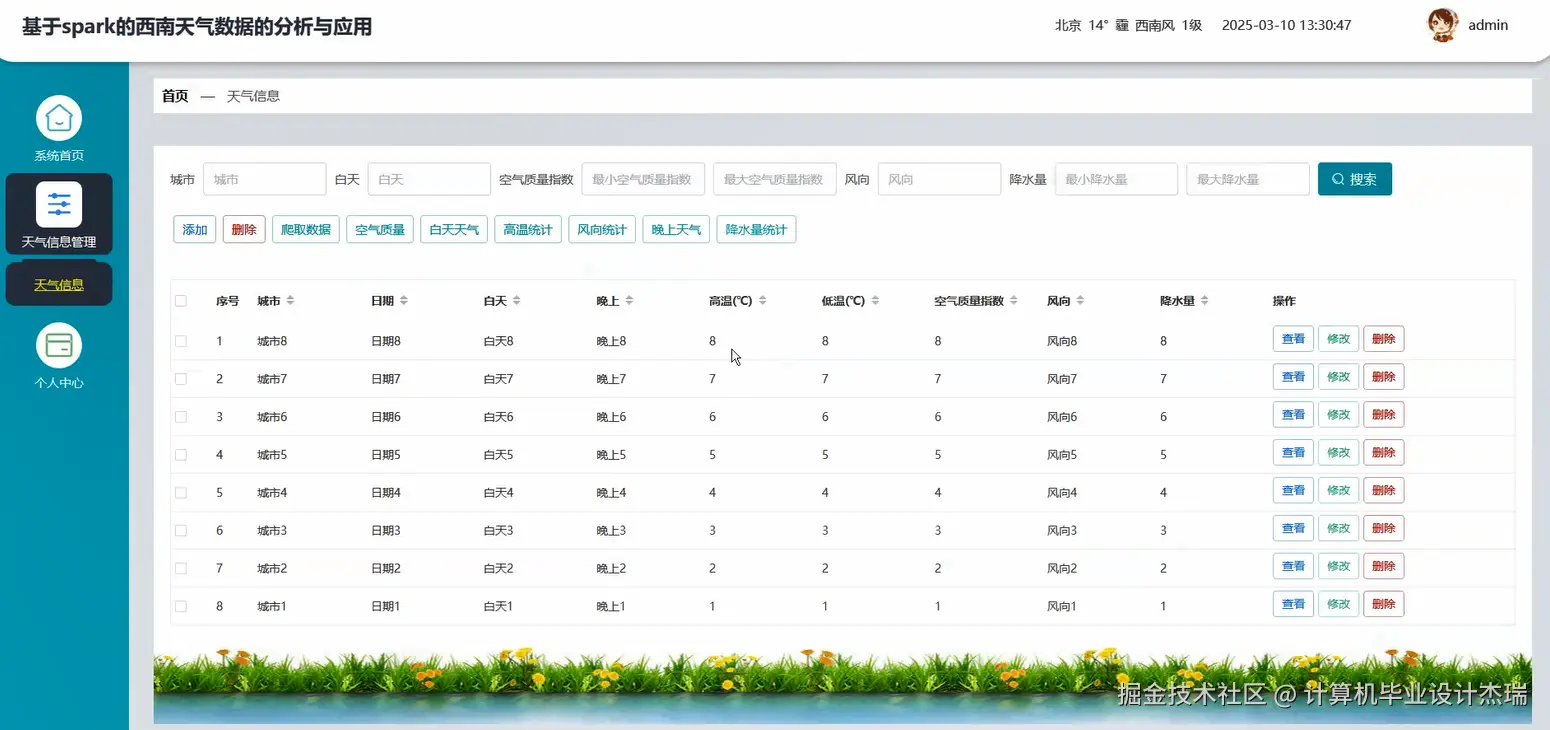
Task: Sort table by 城市 column arrows
Action: coord(290,301)
